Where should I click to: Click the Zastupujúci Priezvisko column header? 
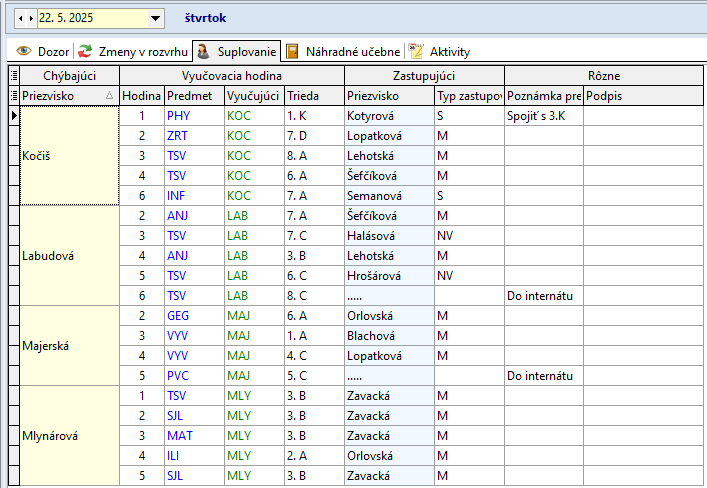coord(390,96)
